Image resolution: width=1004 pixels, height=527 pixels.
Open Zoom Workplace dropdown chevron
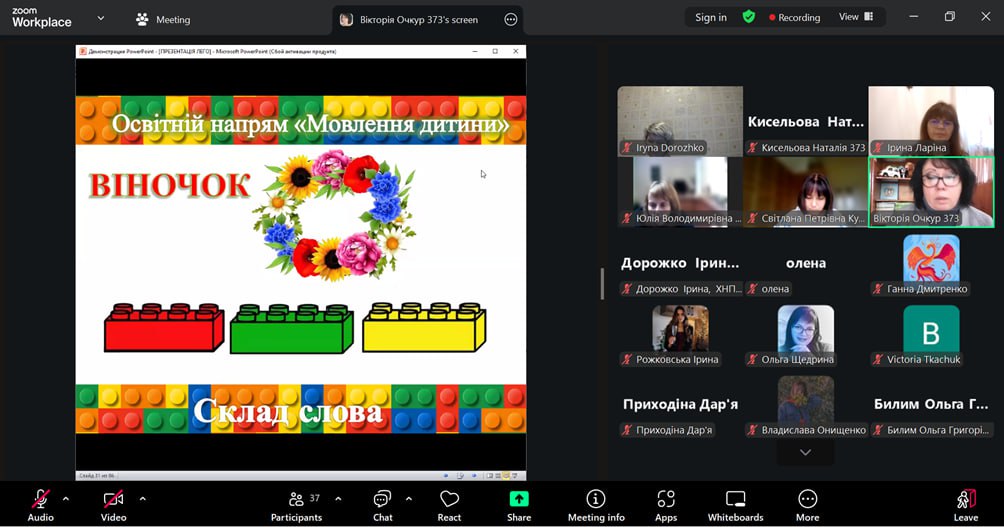point(101,18)
